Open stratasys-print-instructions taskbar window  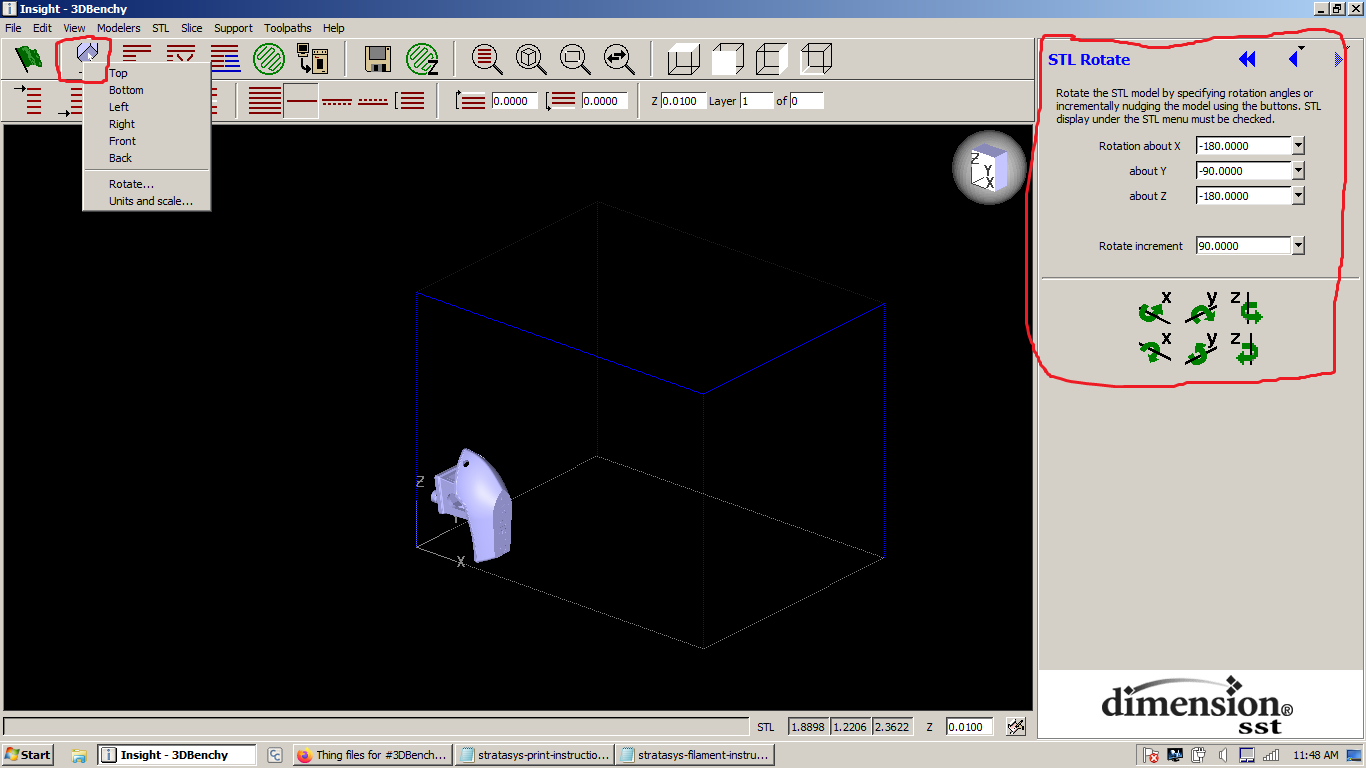point(535,755)
